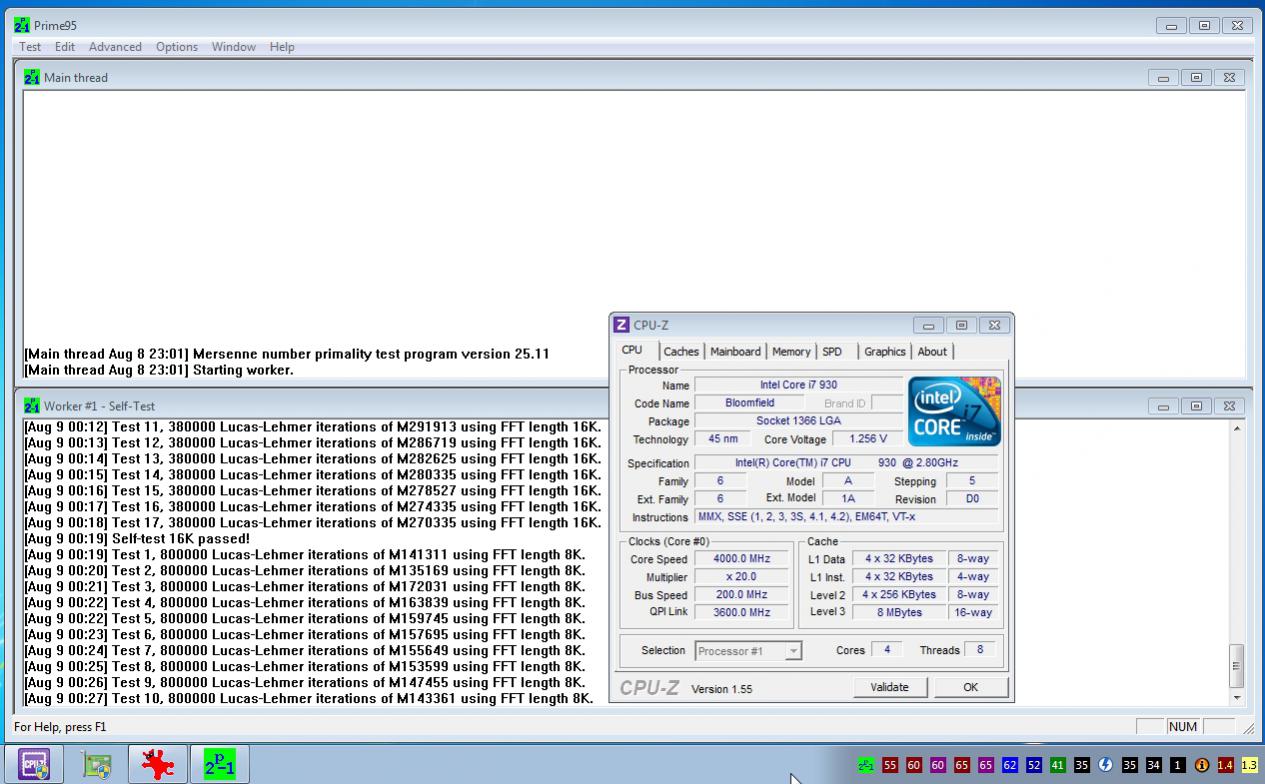Click the dark red 60 tray icon
This screenshot has width=1265, height=784.
(x=914, y=765)
